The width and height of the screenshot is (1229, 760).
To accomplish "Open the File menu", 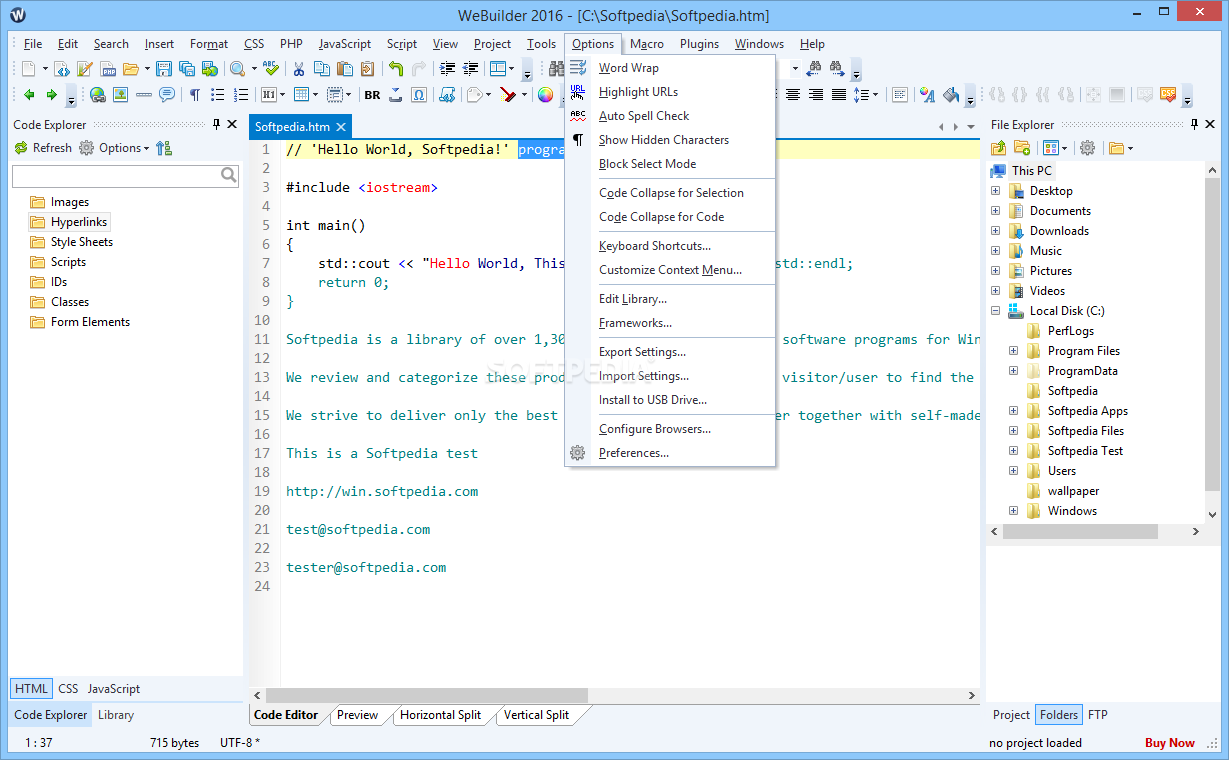I will coord(33,44).
